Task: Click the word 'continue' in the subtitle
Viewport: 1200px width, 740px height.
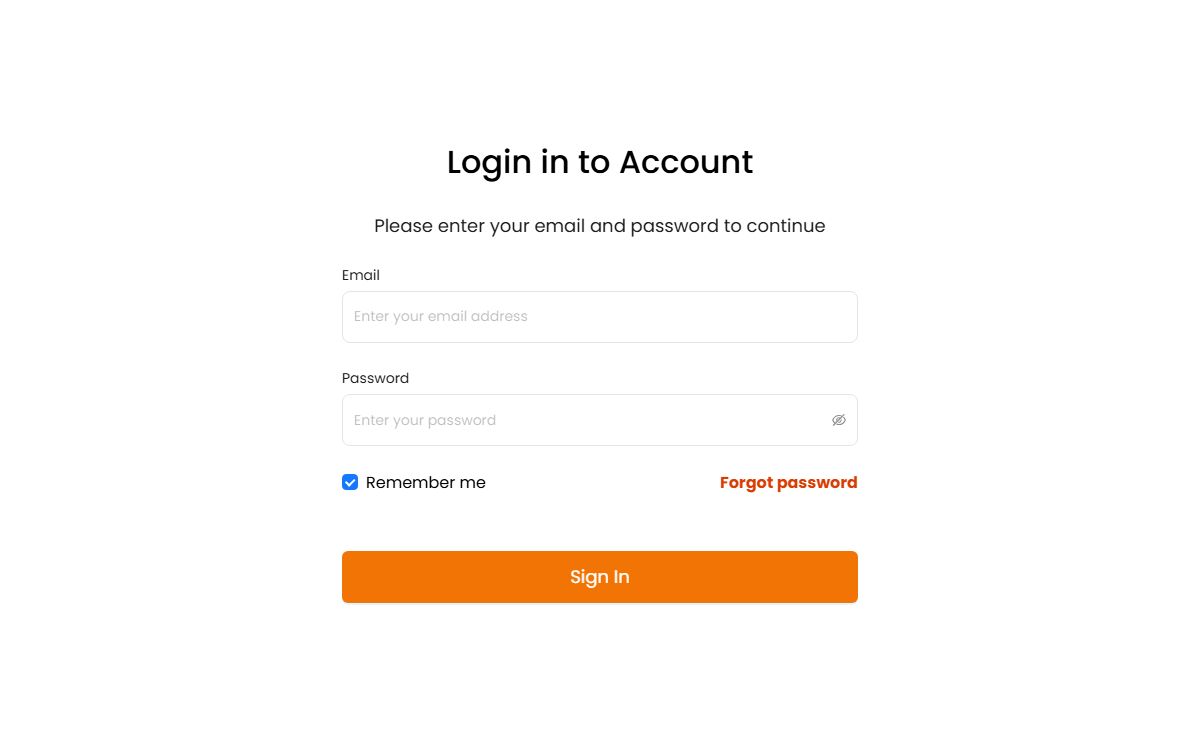Action: (786, 226)
